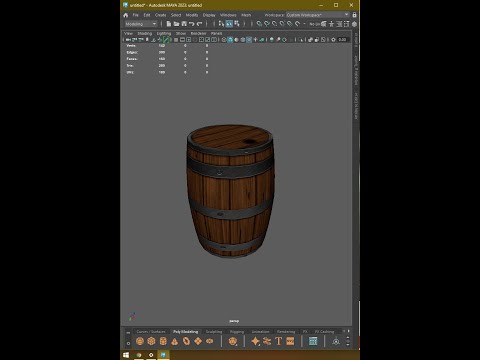480x360 pixels.
Task: Redo with the toolbar arrow icon
Action: (199, 24)
